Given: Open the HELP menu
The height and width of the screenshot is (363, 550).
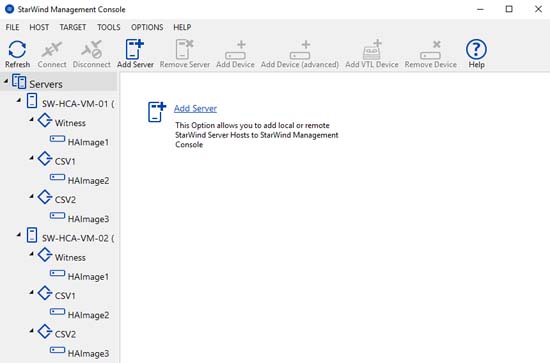Looking at the screenshot, I should 182,27.
